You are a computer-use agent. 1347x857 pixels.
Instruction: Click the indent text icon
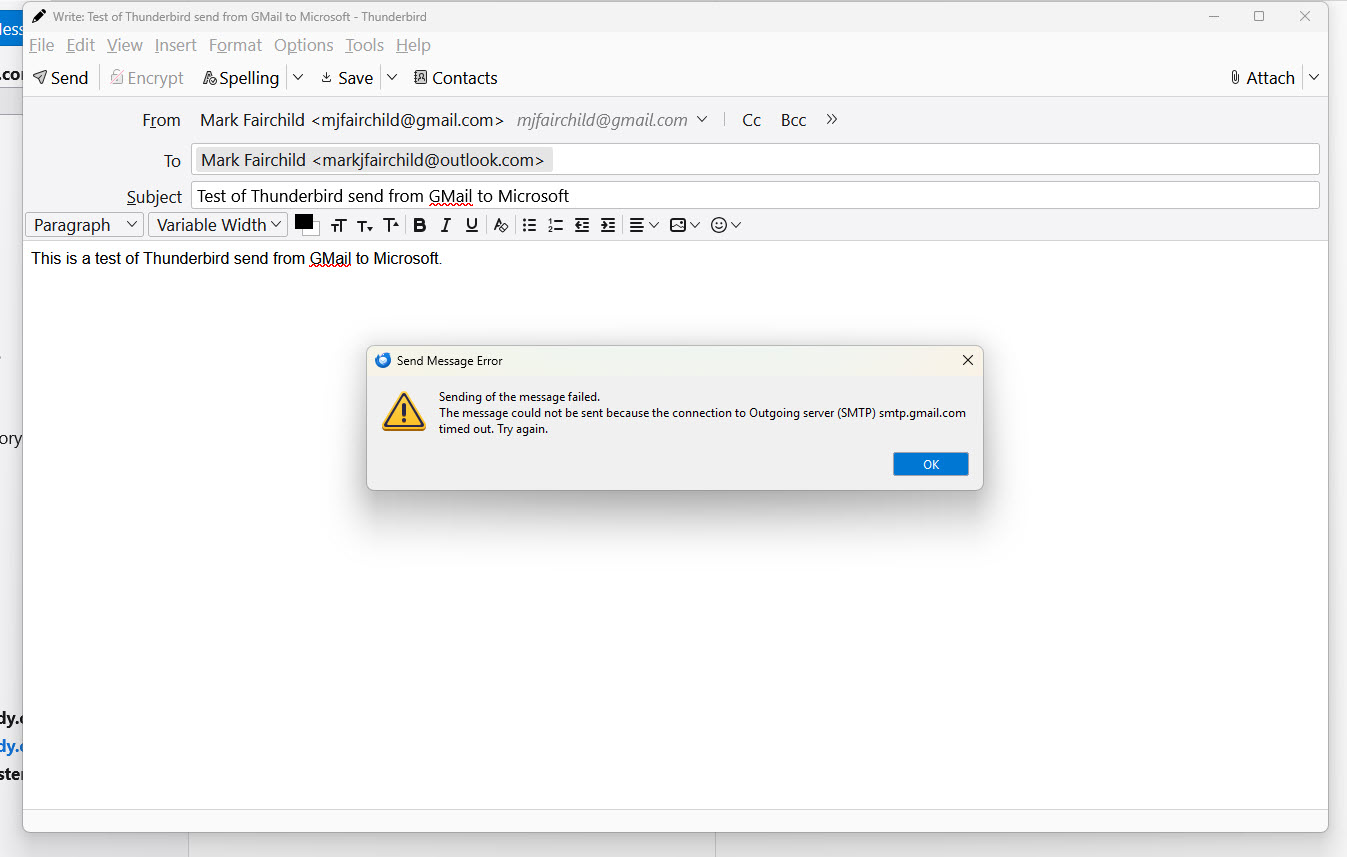tap(608, 225)
